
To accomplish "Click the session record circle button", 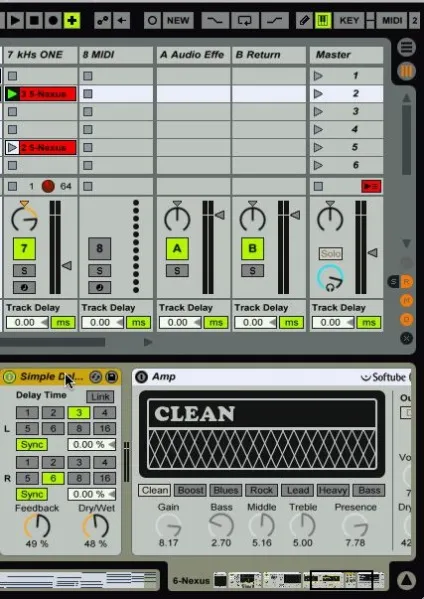I will (x=152, y=20).
